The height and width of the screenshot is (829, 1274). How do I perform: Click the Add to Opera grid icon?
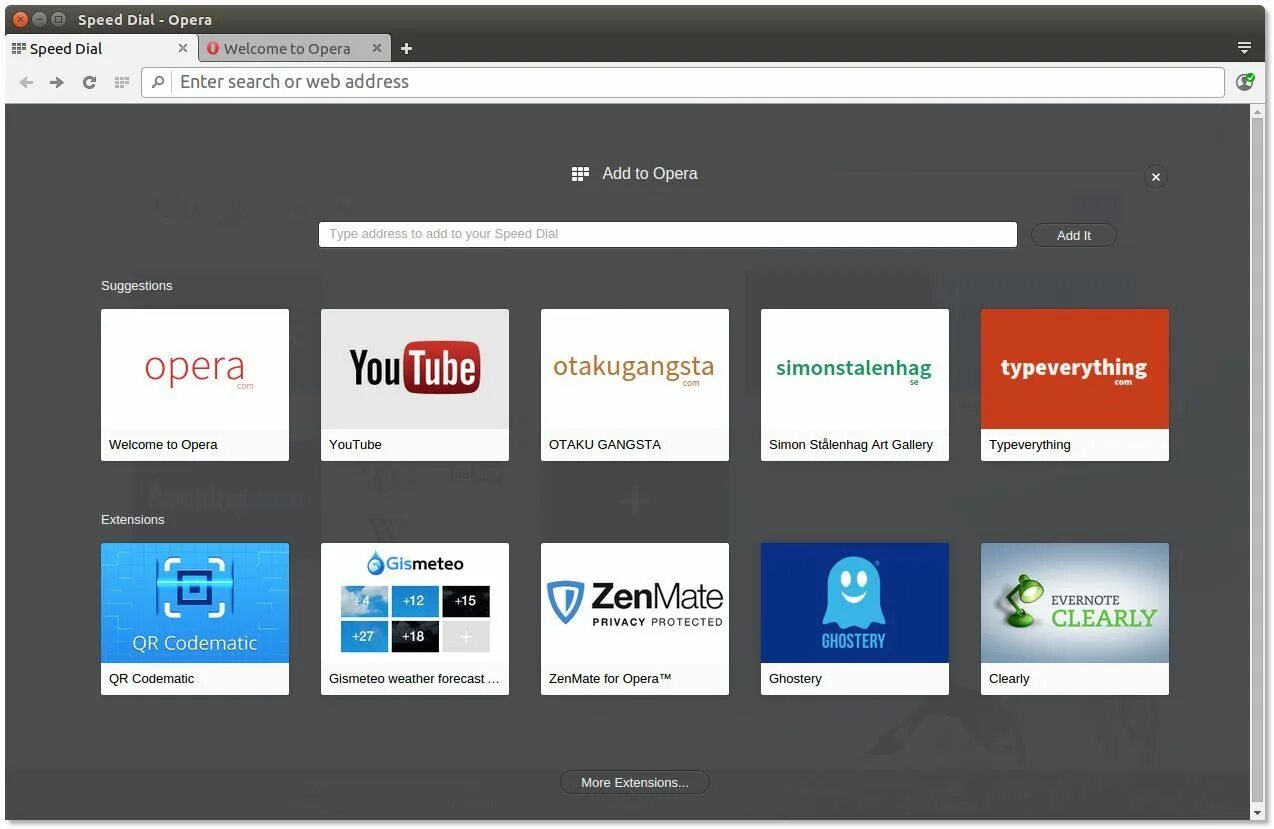click(x=580, y=174)
